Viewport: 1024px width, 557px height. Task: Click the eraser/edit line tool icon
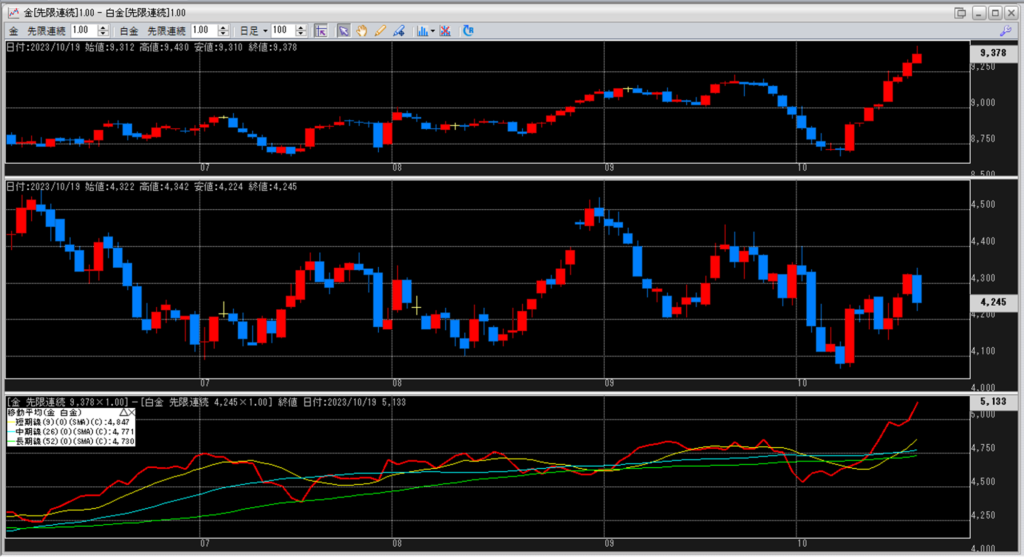coord(399,31)
